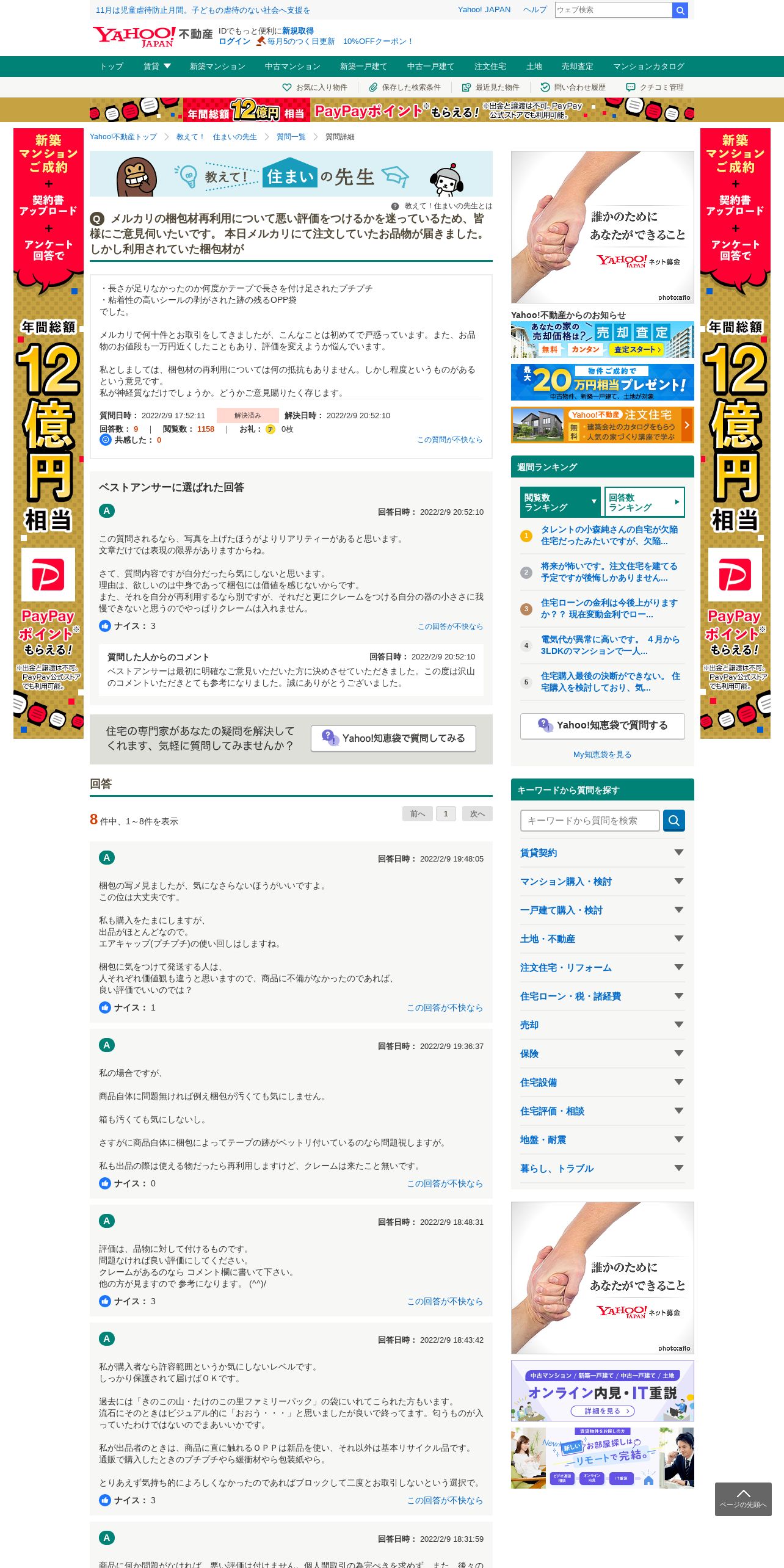Expand 一戸建て購入・検討 category
Viewport: 784px width, 1568px height.
pos(603,910)
